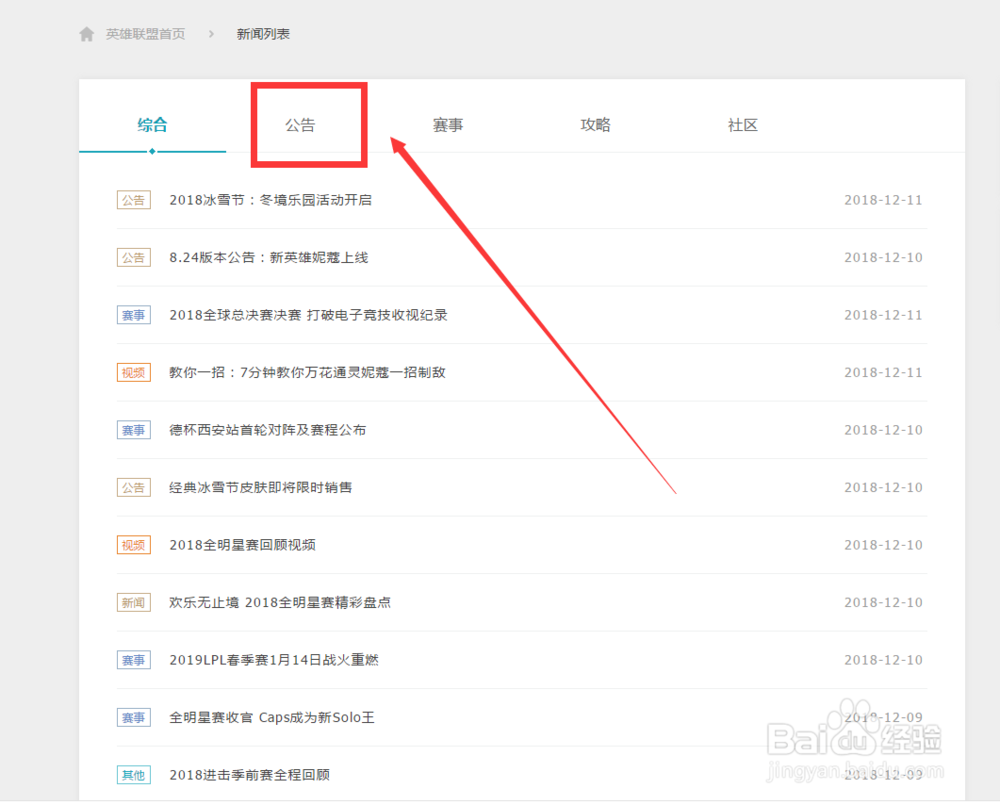Click the 视频 badge beside 教你一招 article
Viewport: 1000px width, 805px height.
pyautogui.click(x=133, y=372)
